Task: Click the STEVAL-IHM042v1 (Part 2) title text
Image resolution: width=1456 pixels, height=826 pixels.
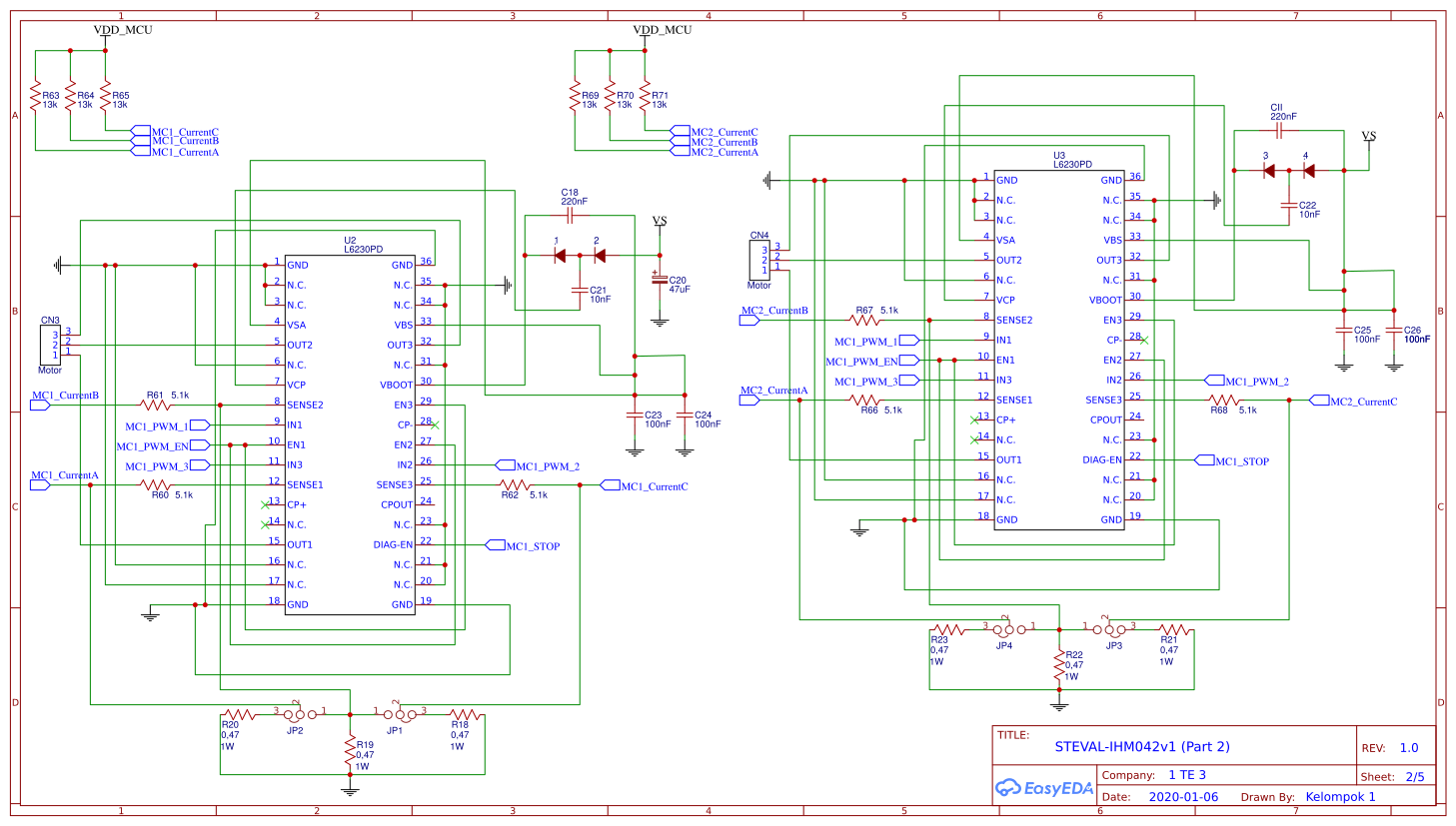Action: click(1143, 746)
